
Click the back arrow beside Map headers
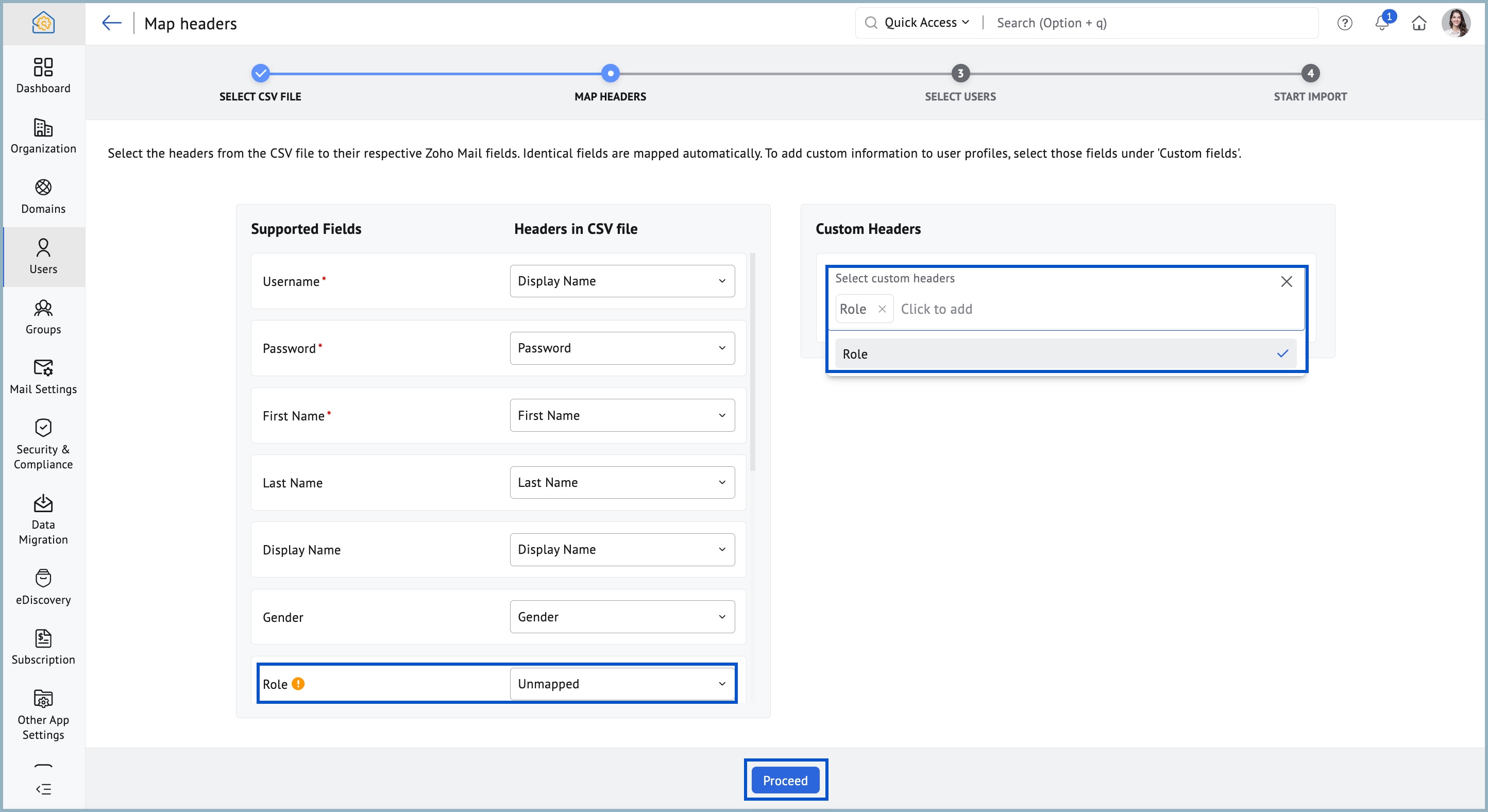click(x=111, y=23)
